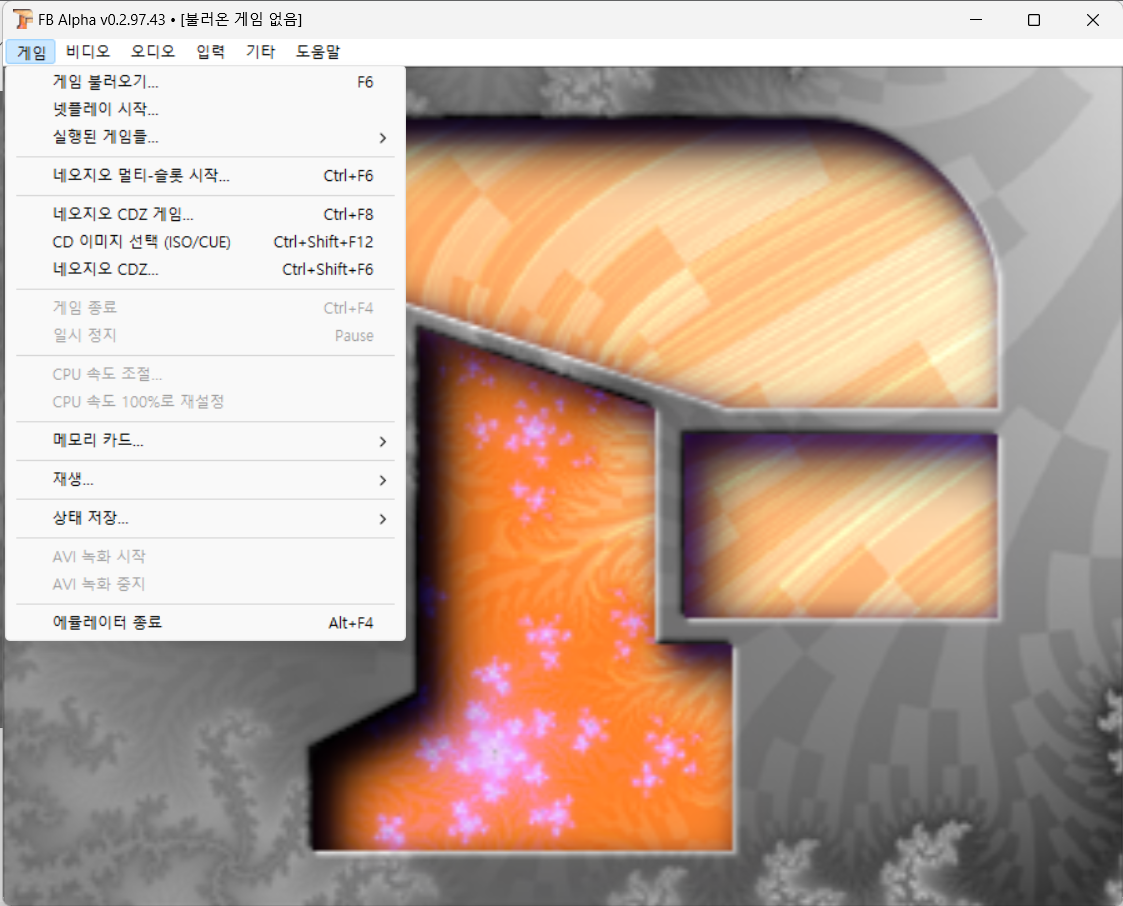Expand 재생... submenu
This screenshot has width=1123, height=906.
(206, 480)
